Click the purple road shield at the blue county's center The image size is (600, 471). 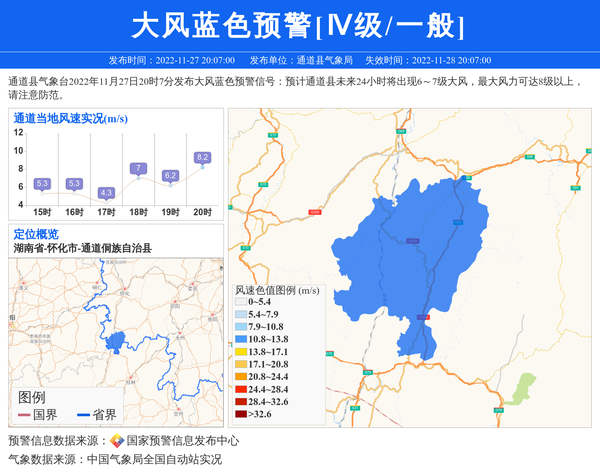[x=412, y=241]
